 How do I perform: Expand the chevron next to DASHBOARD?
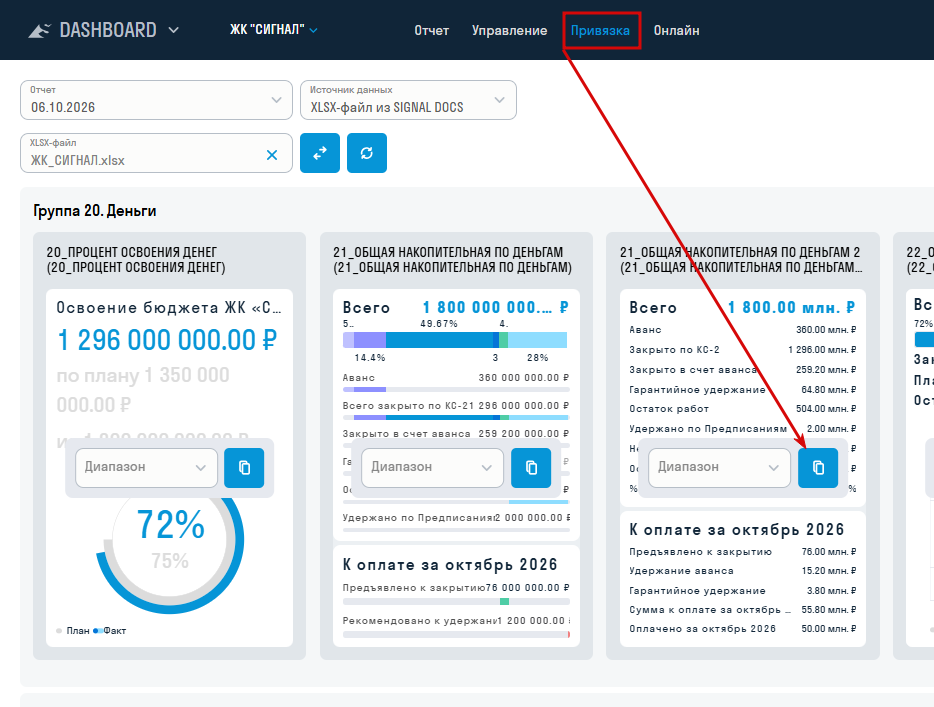coord(173,30)
